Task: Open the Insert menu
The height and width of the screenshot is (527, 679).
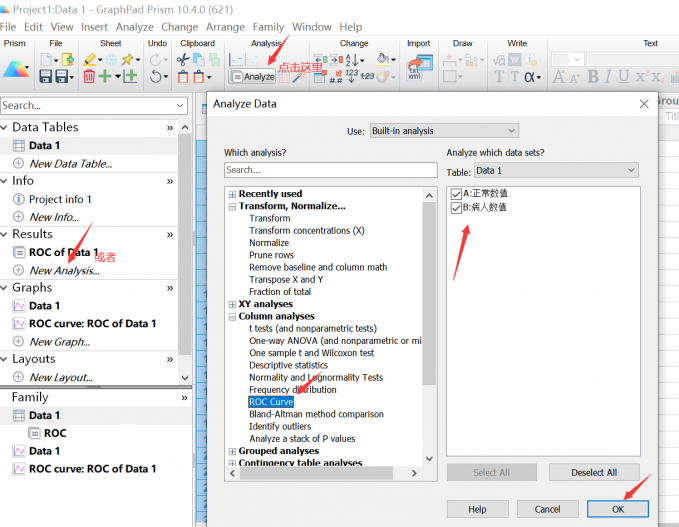Action: (x=94, y=27)
